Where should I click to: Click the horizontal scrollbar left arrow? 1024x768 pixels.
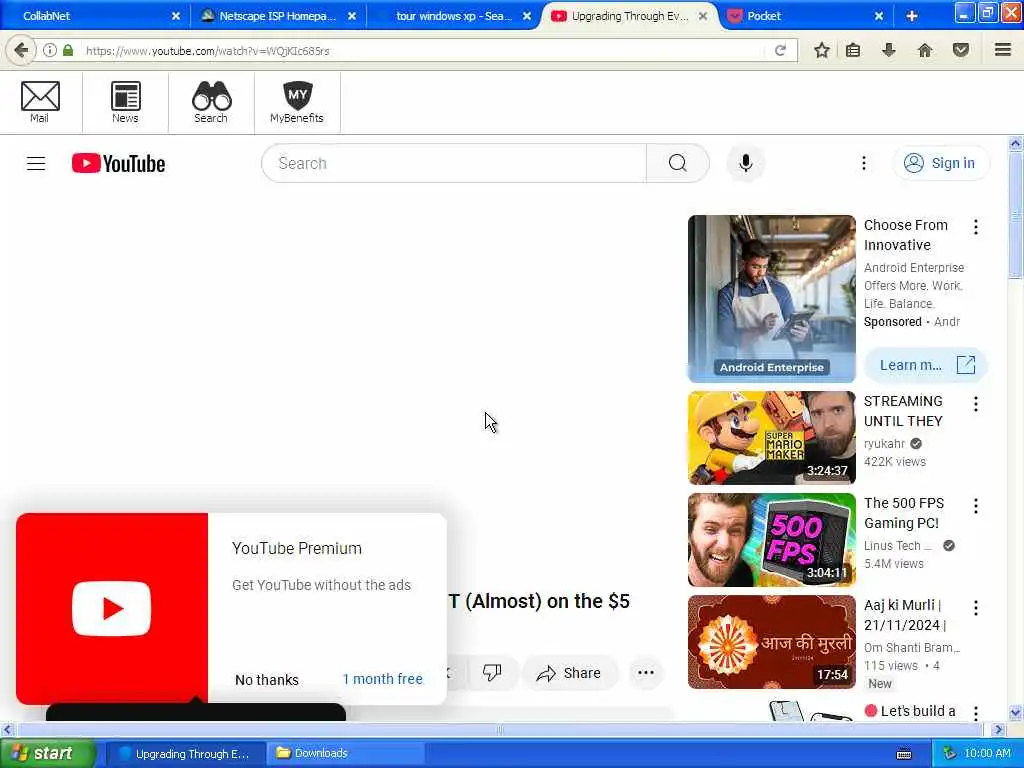pyautogui.click(x=7, y=729)
